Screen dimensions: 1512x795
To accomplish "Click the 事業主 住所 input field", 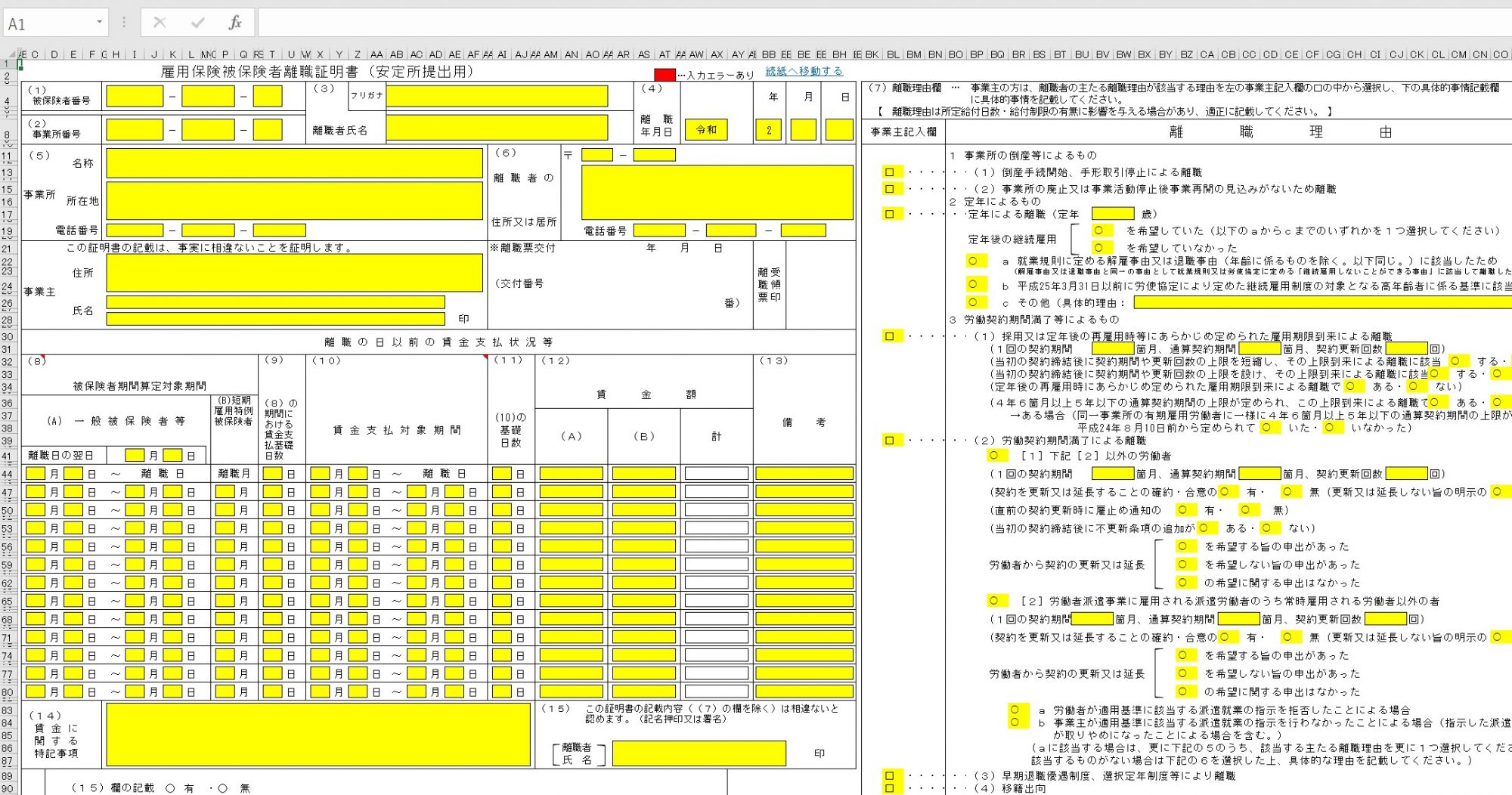I will [x=294, y=272].
